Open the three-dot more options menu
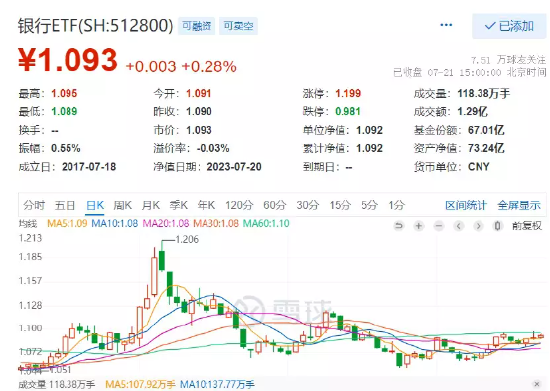550x391 pixels. 446,25
